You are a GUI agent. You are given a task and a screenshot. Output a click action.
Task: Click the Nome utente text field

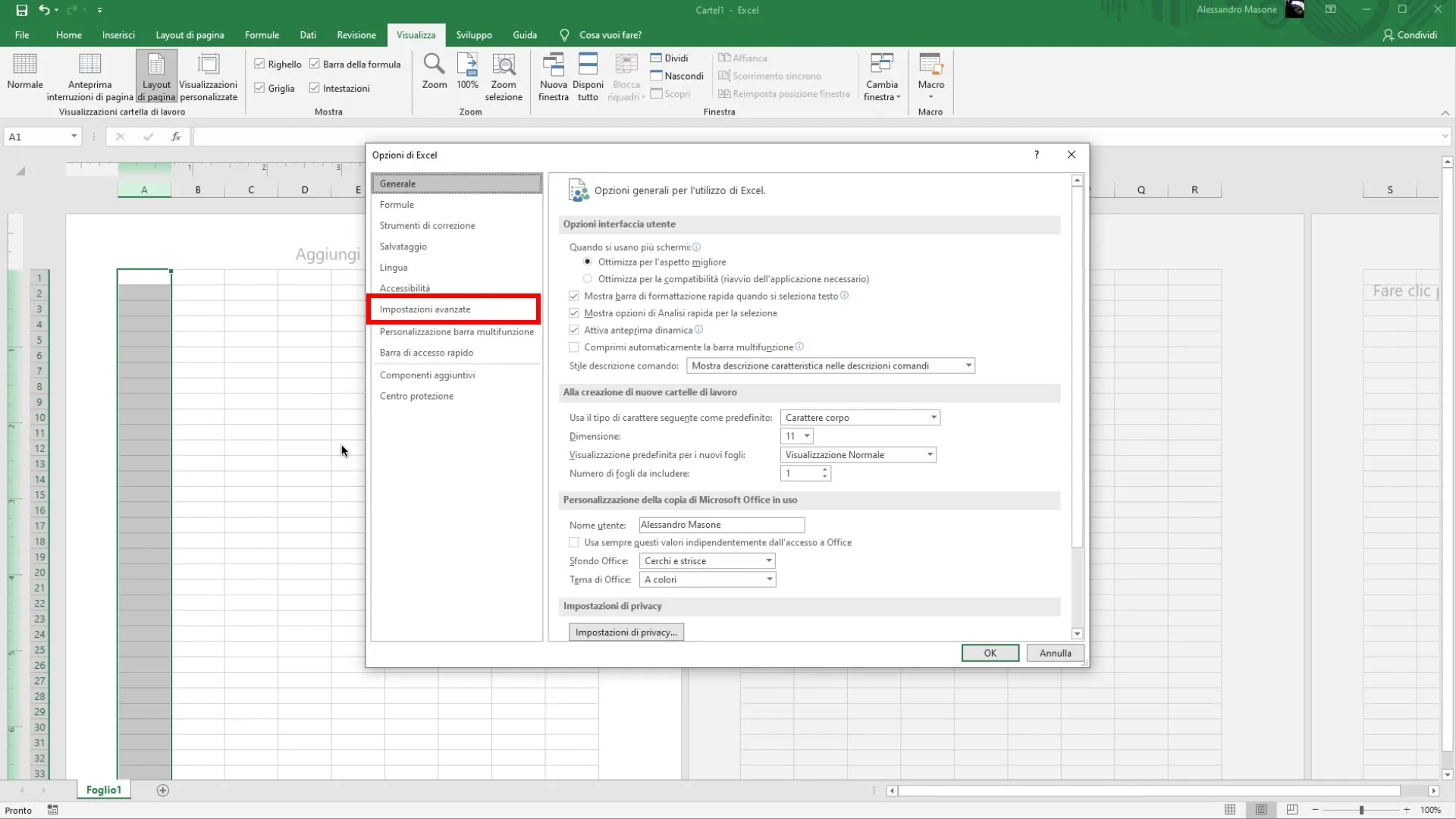(x=720, y=525)
